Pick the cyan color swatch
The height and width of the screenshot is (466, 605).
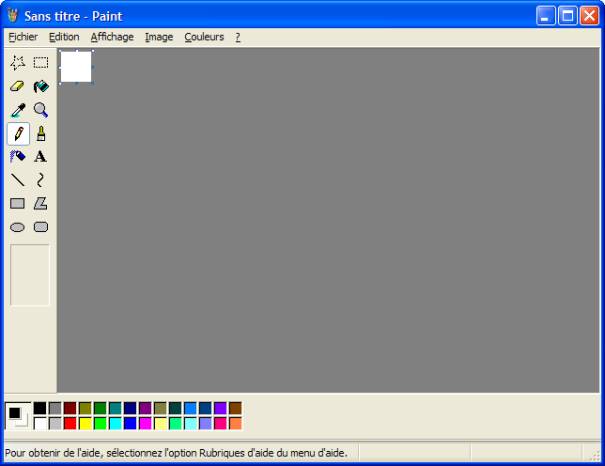point(115,424)
